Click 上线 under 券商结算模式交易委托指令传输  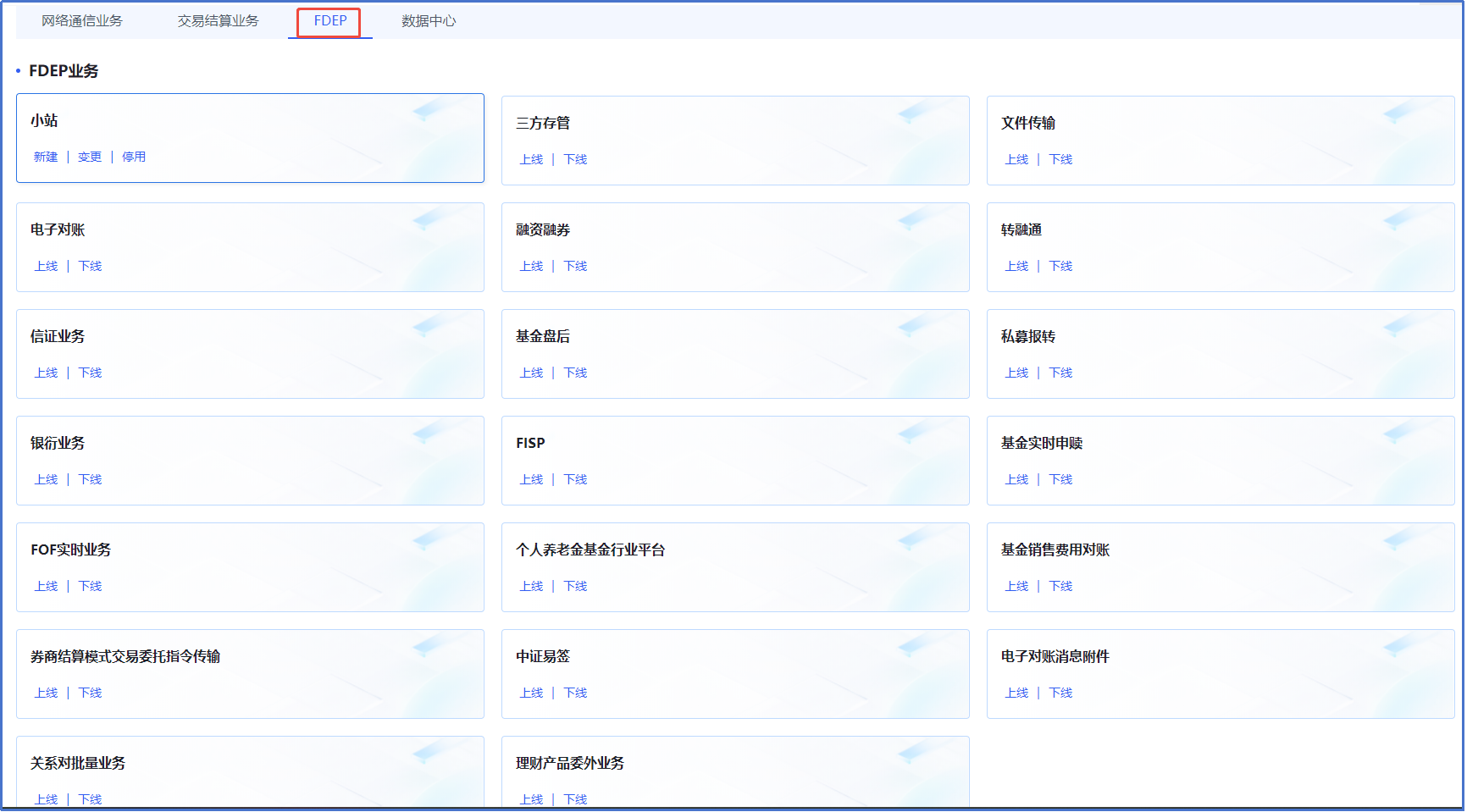[47, 693]
